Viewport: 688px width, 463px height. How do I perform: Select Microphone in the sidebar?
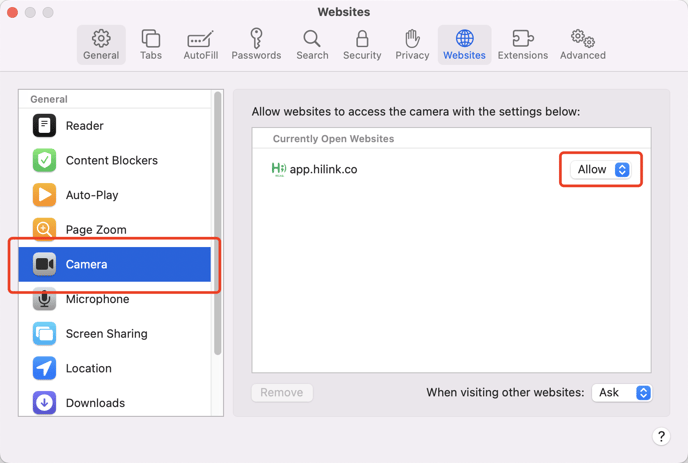pos(97,299)
